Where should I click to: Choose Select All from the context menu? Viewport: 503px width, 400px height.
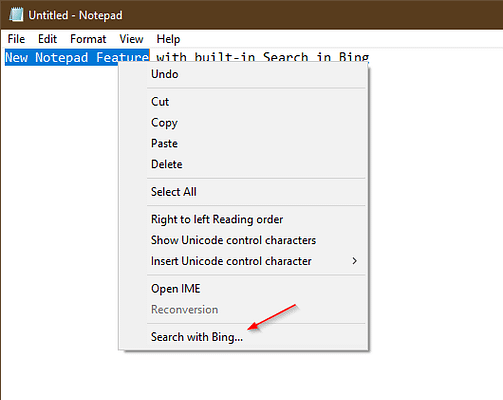coord(243,192)
